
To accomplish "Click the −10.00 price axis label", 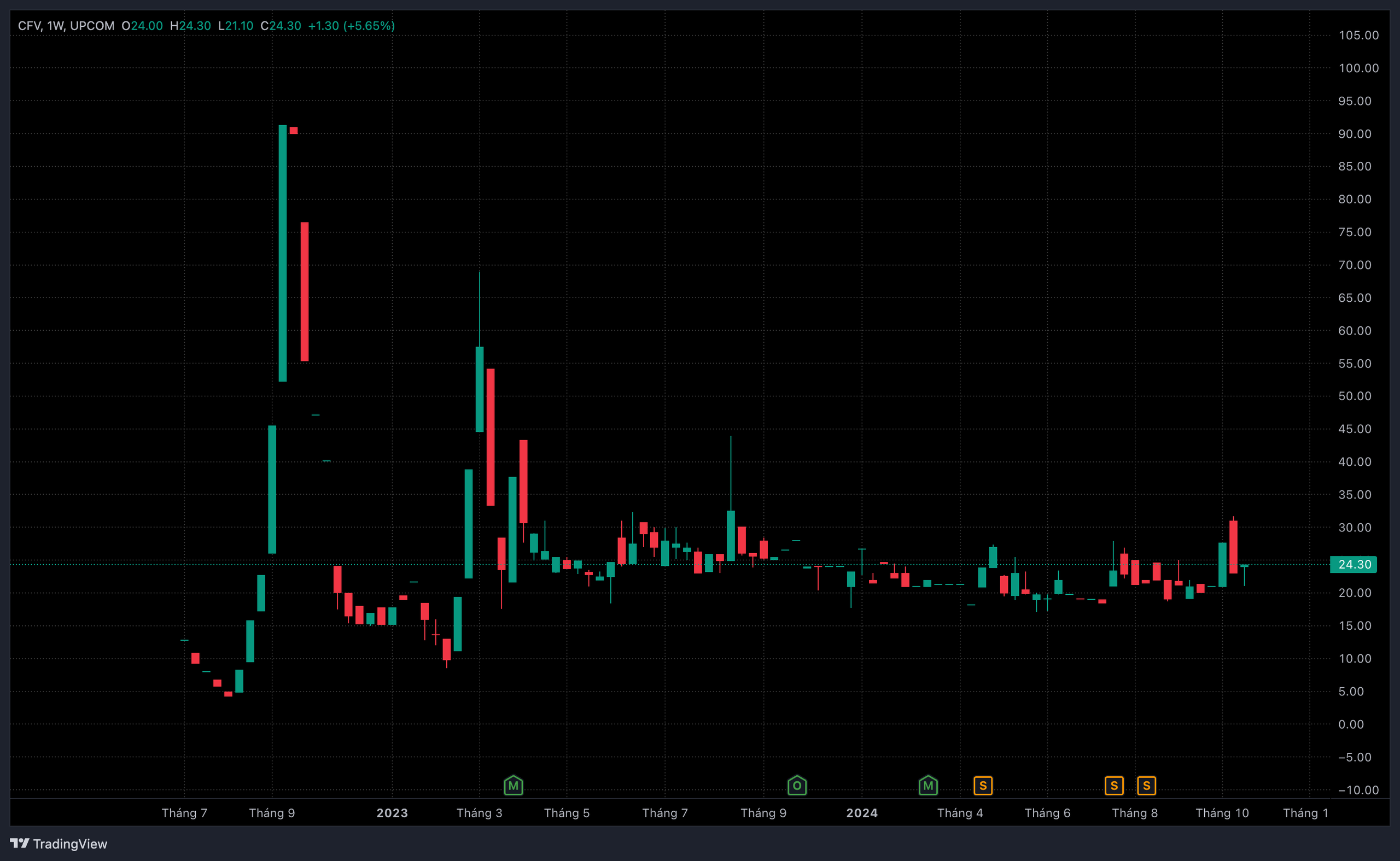I will (1358, 790).
